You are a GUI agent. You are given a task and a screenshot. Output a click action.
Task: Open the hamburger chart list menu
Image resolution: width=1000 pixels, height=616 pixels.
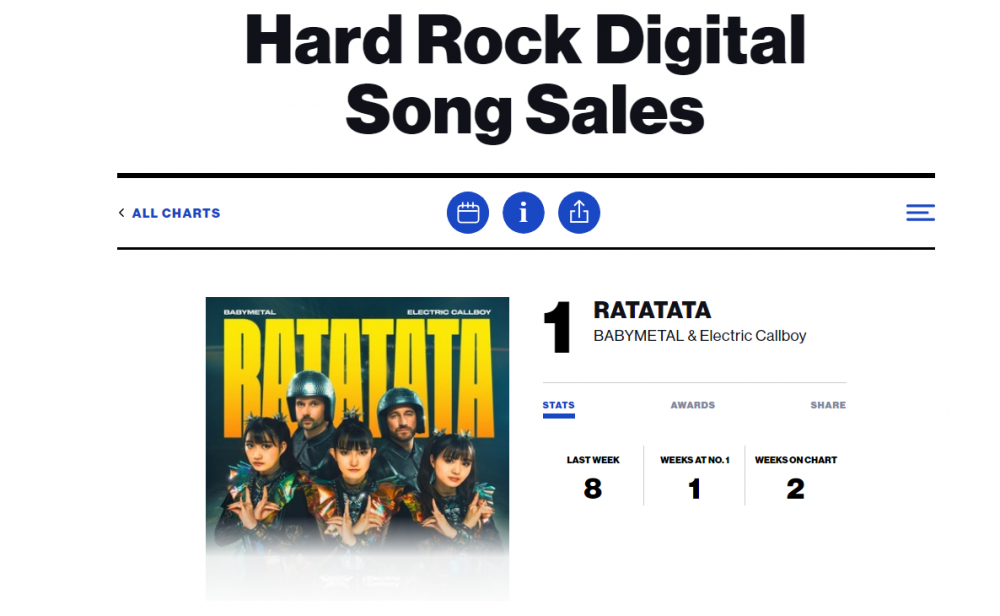click(x=920, y=213)
